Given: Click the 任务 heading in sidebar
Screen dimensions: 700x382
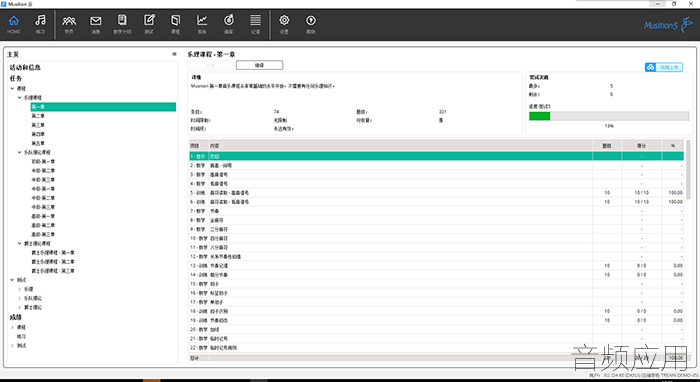Looking at the screenshot, I should pos(16,78).
